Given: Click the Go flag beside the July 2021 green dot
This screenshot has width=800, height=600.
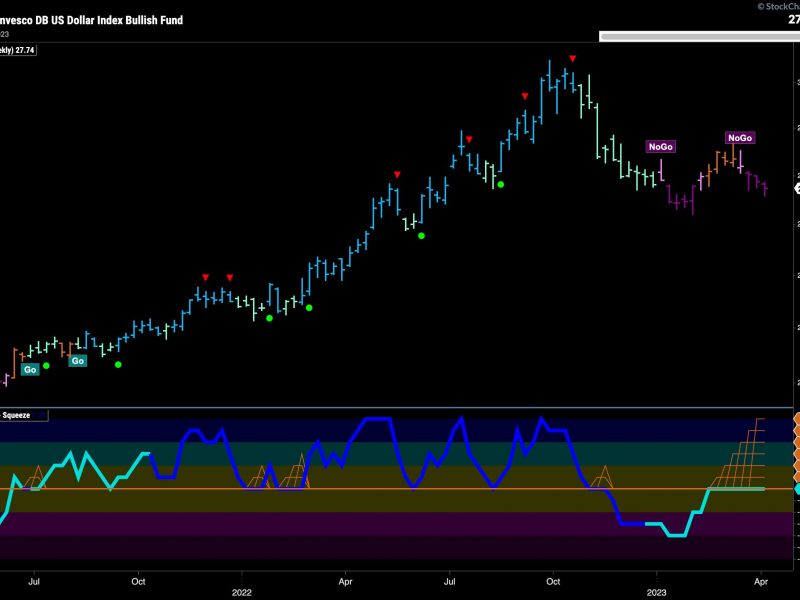Looking at the screenshot, I should 30,369.
